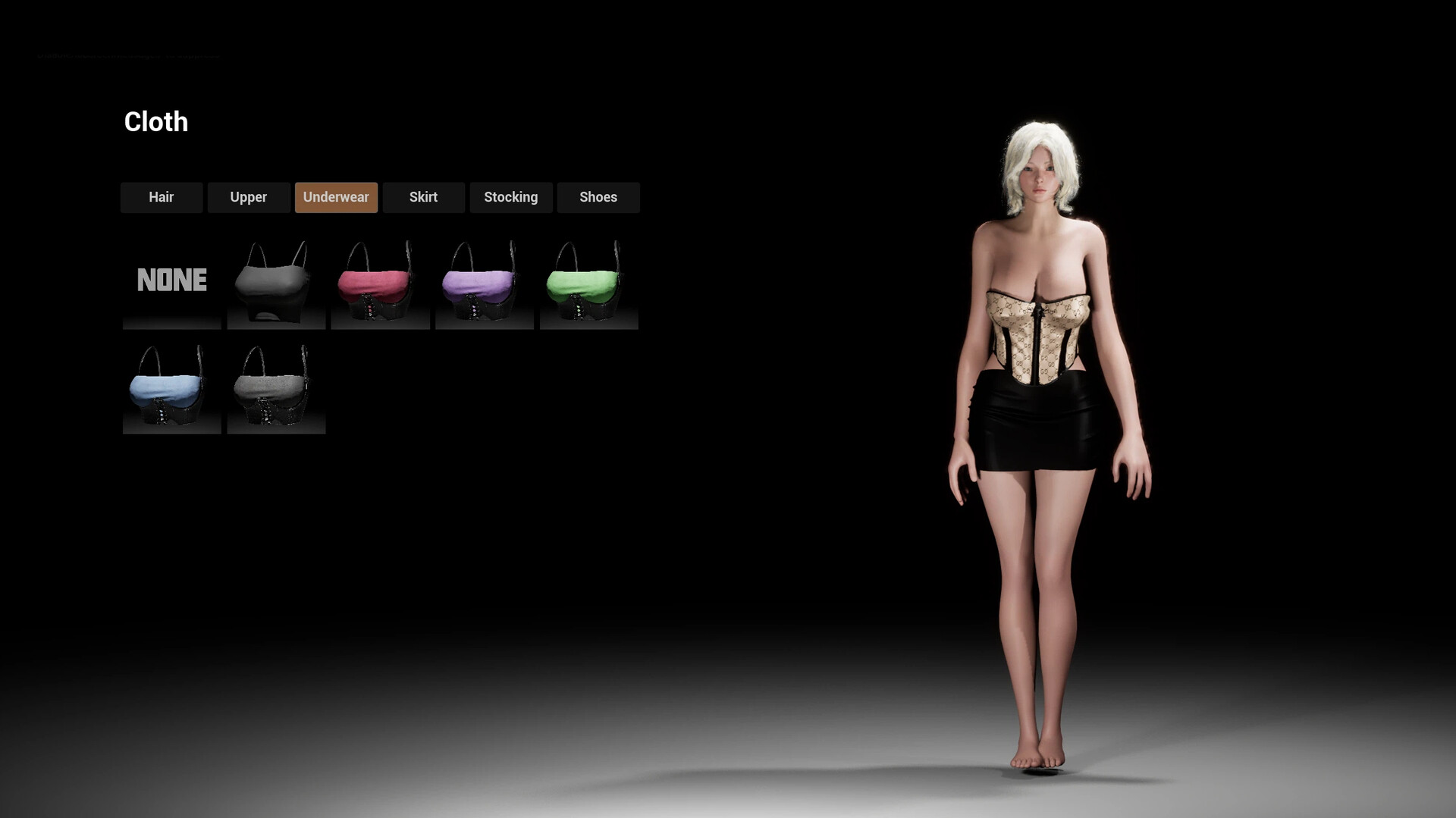Switch to the Shoes tab

click(598, 197)
